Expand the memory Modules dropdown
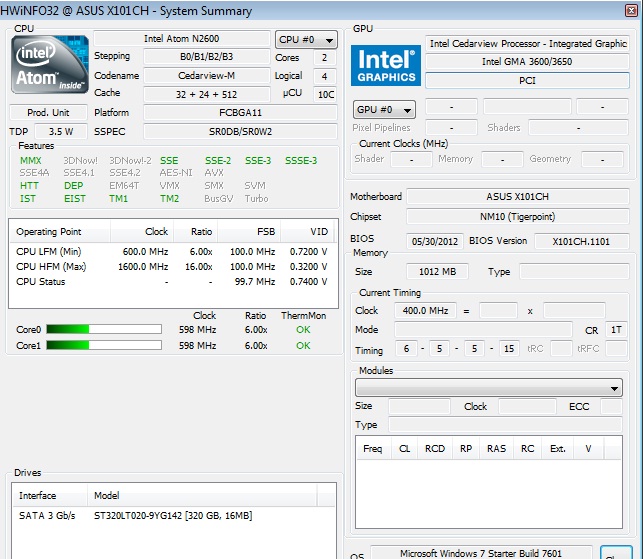This screenshot has height=559, width=643. [489, 388]
